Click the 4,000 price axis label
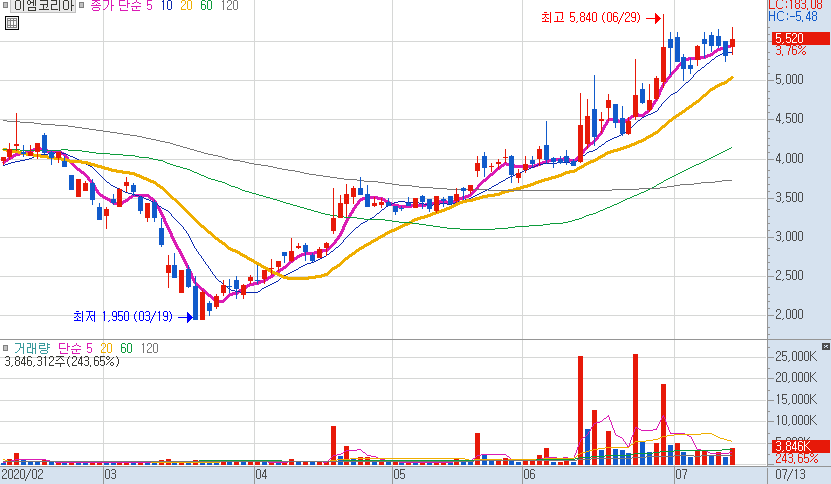 tap(790, 159)
